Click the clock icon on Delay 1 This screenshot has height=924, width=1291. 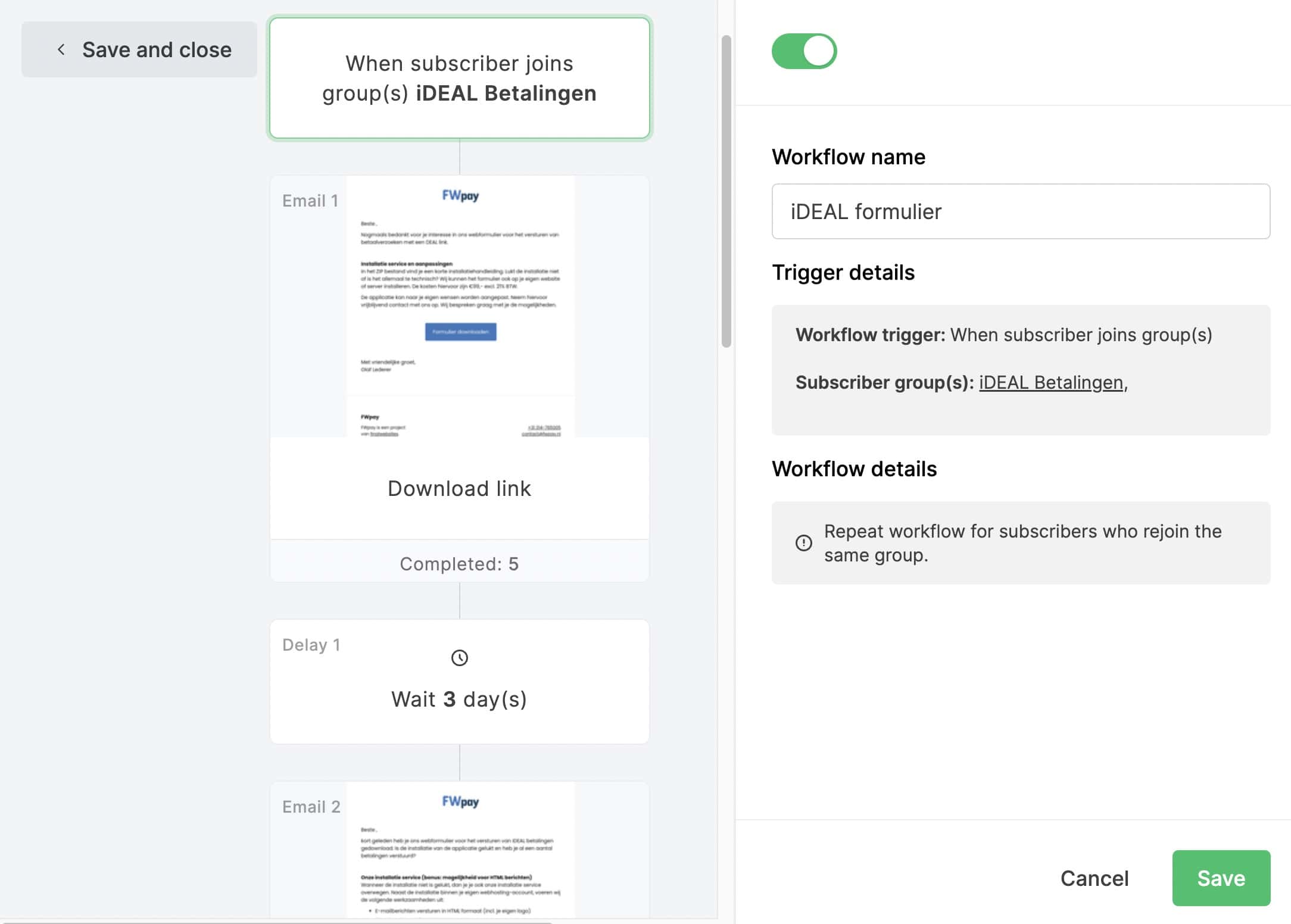[x=459, y=658]
